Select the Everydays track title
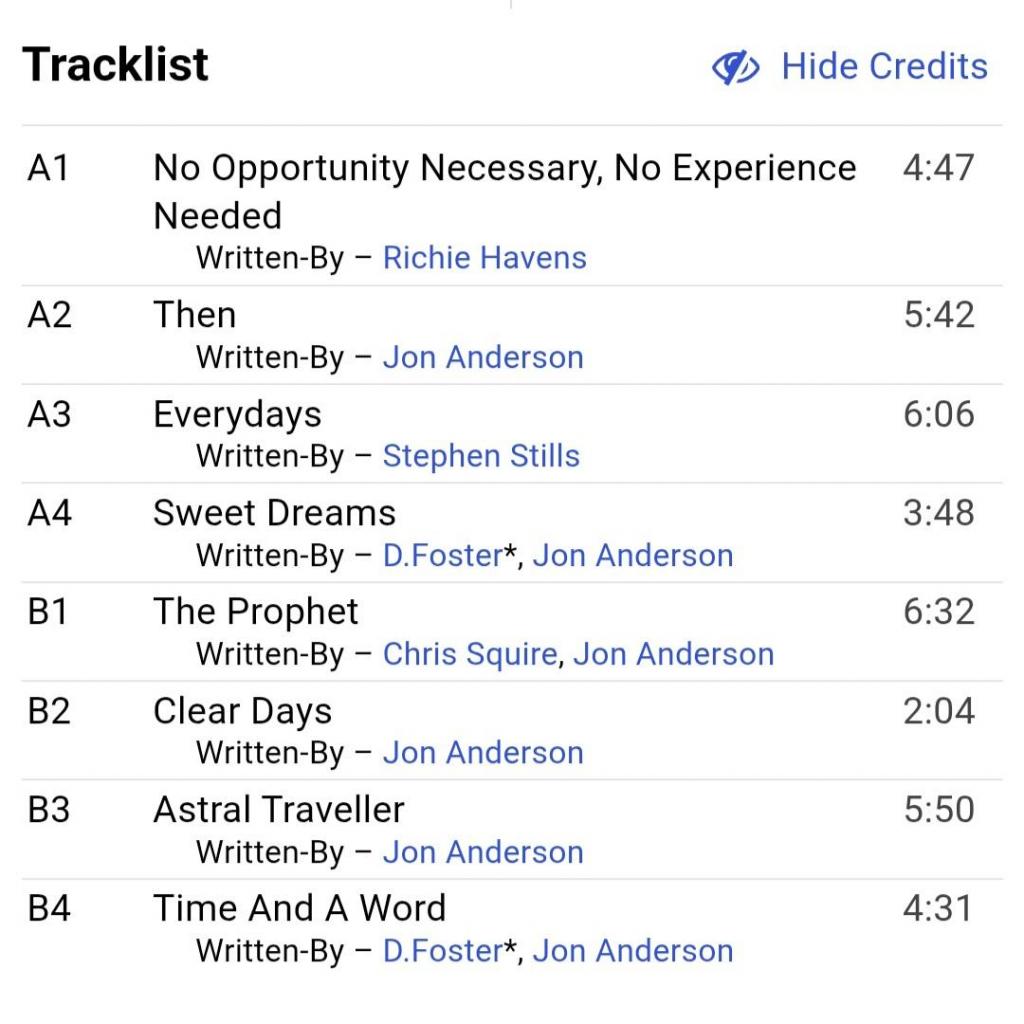Screen dimensions: 1024x1024 (x=237, y=415)
